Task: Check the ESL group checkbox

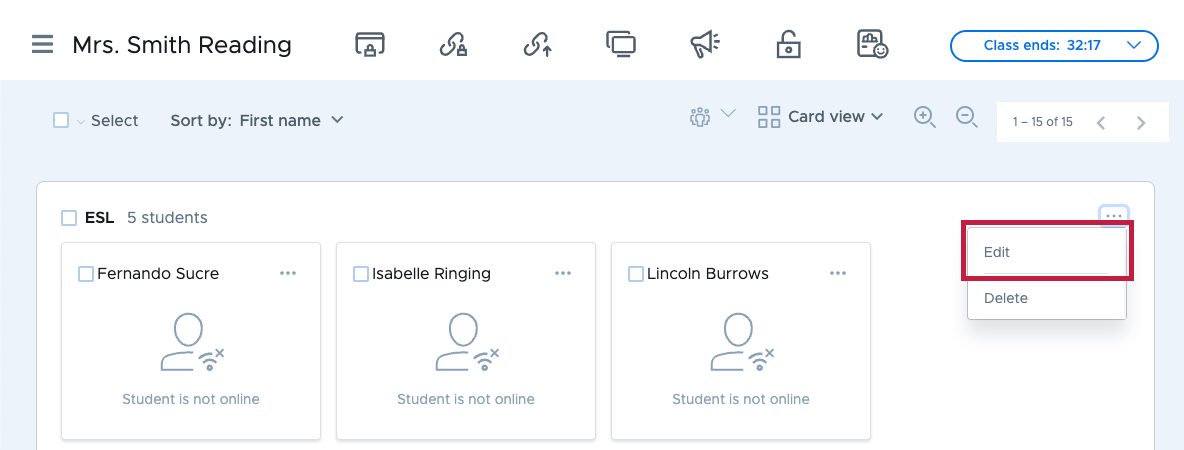Action: coord(69,218)
